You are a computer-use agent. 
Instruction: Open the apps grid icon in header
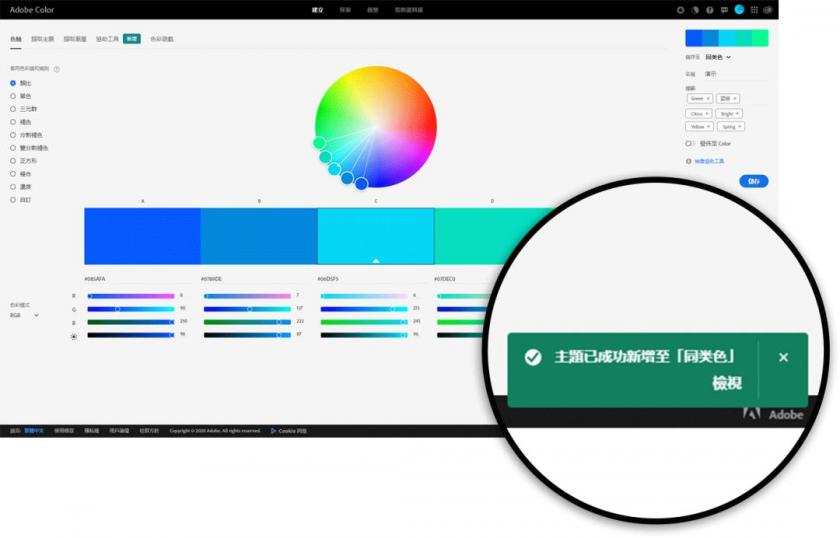pyautogui.click(x=753, y=9)
